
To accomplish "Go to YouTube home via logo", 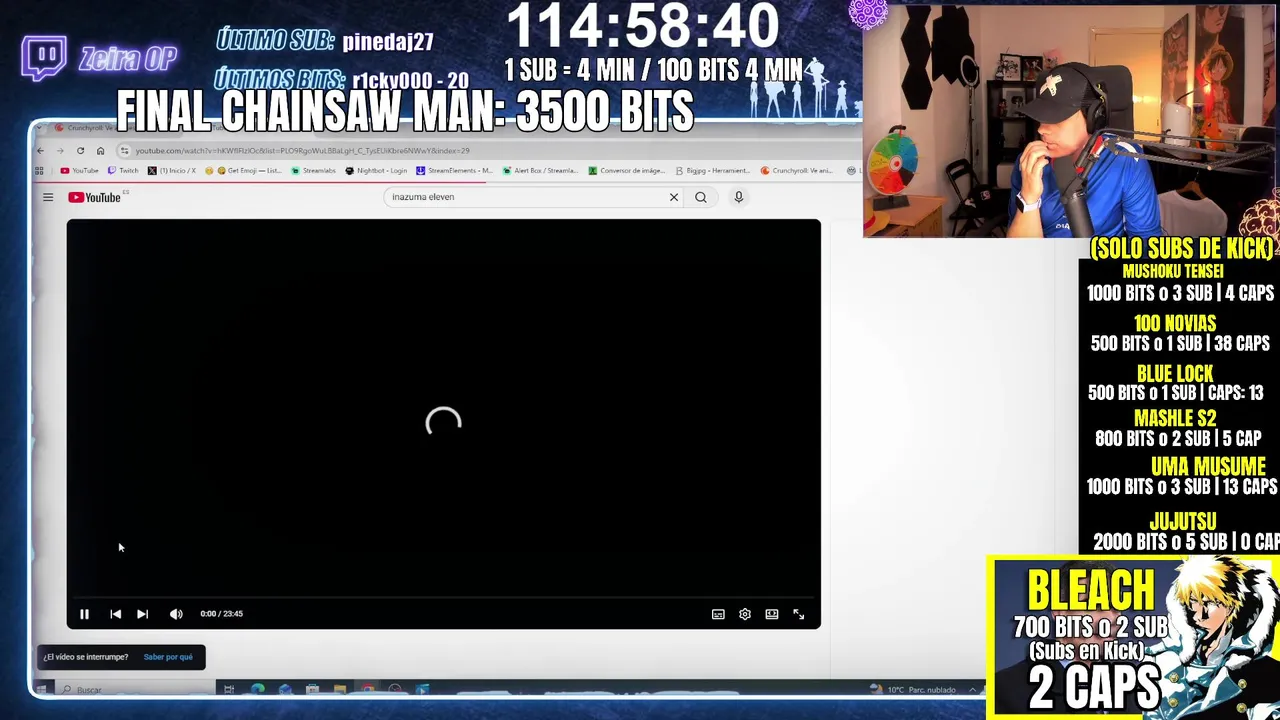I will tap(95, 197).
